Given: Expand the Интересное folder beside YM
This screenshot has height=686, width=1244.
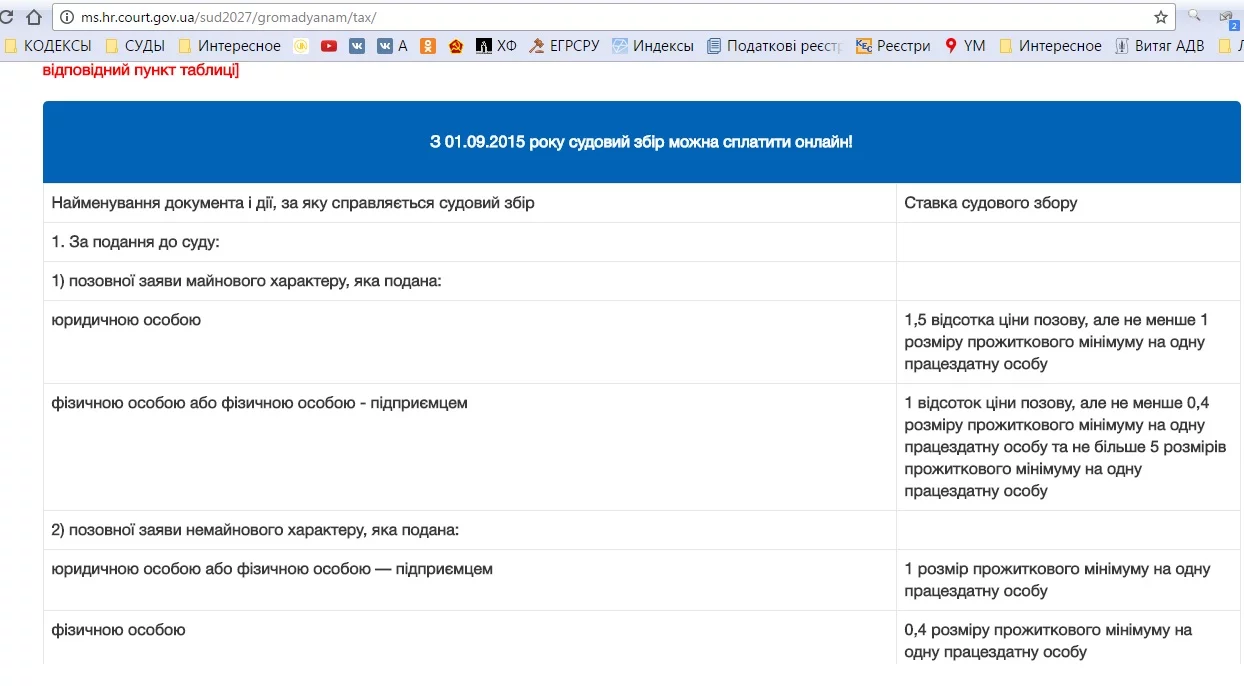Looking at the screenshot, I should point(1050,46).
